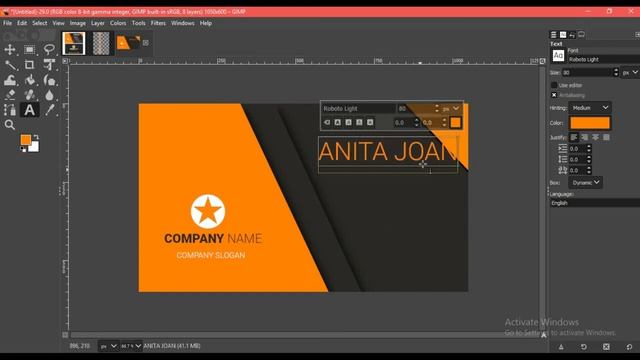Set justify to left aligned
Viewport: 640px width, 360px height.
(x=574, y=137)
